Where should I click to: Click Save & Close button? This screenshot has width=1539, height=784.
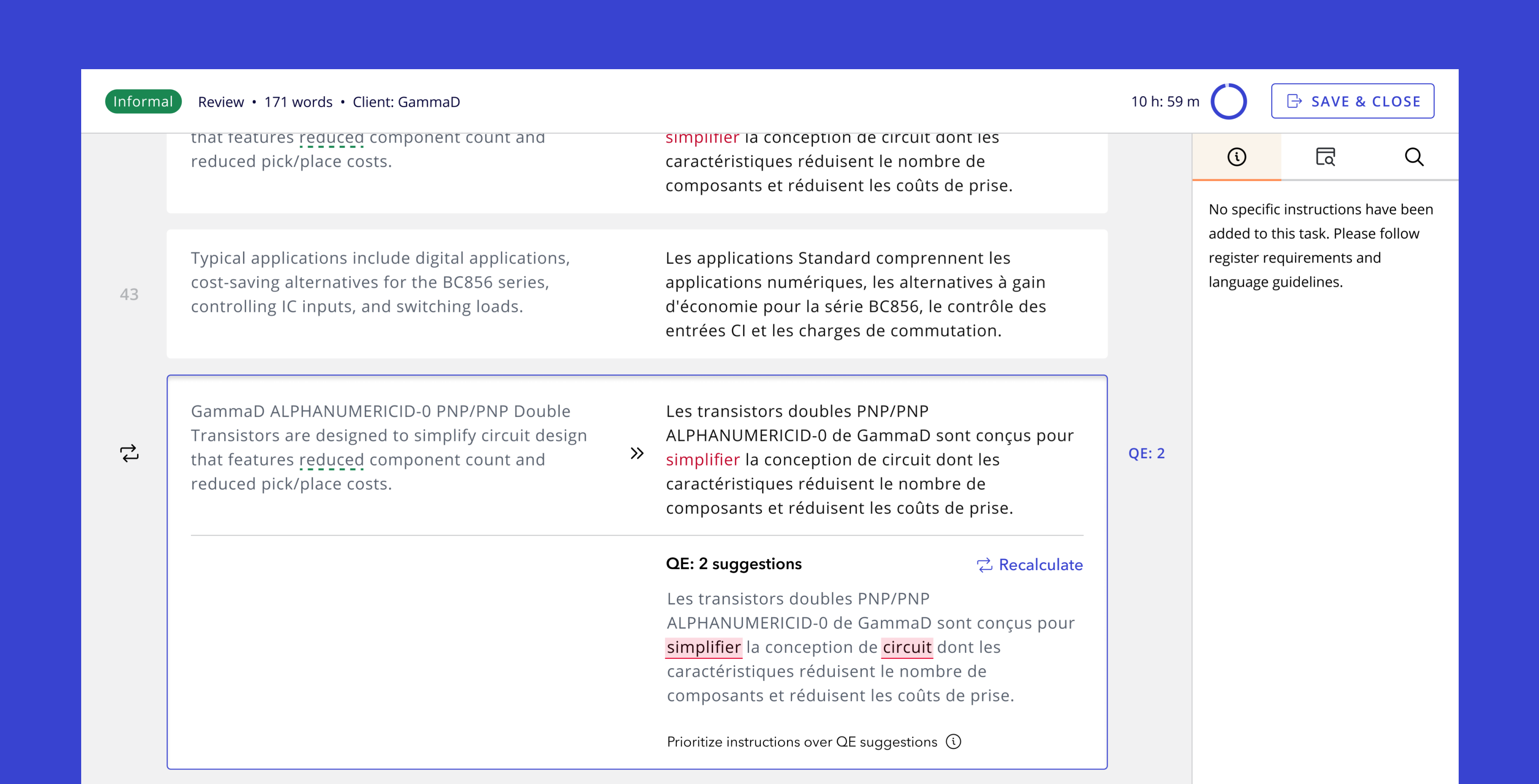[1353, 101]
